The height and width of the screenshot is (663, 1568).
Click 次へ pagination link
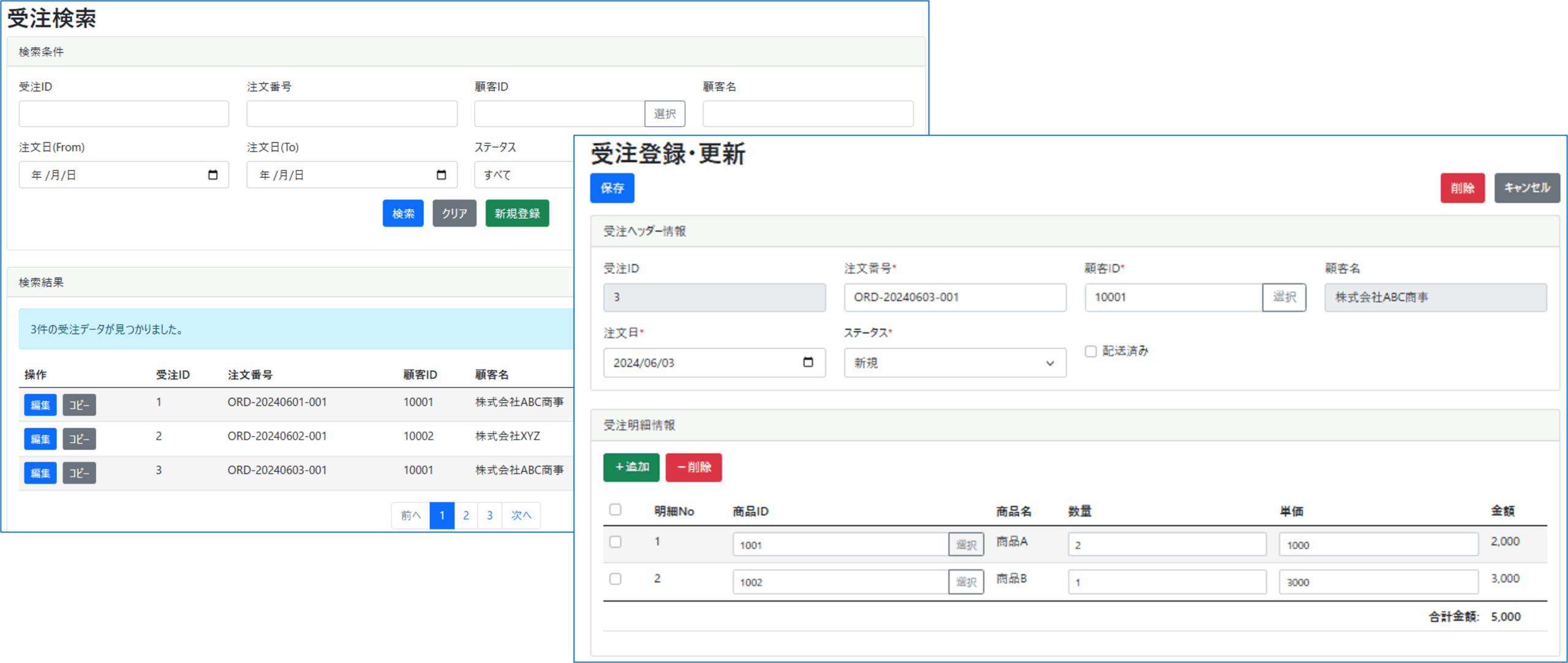521,515
